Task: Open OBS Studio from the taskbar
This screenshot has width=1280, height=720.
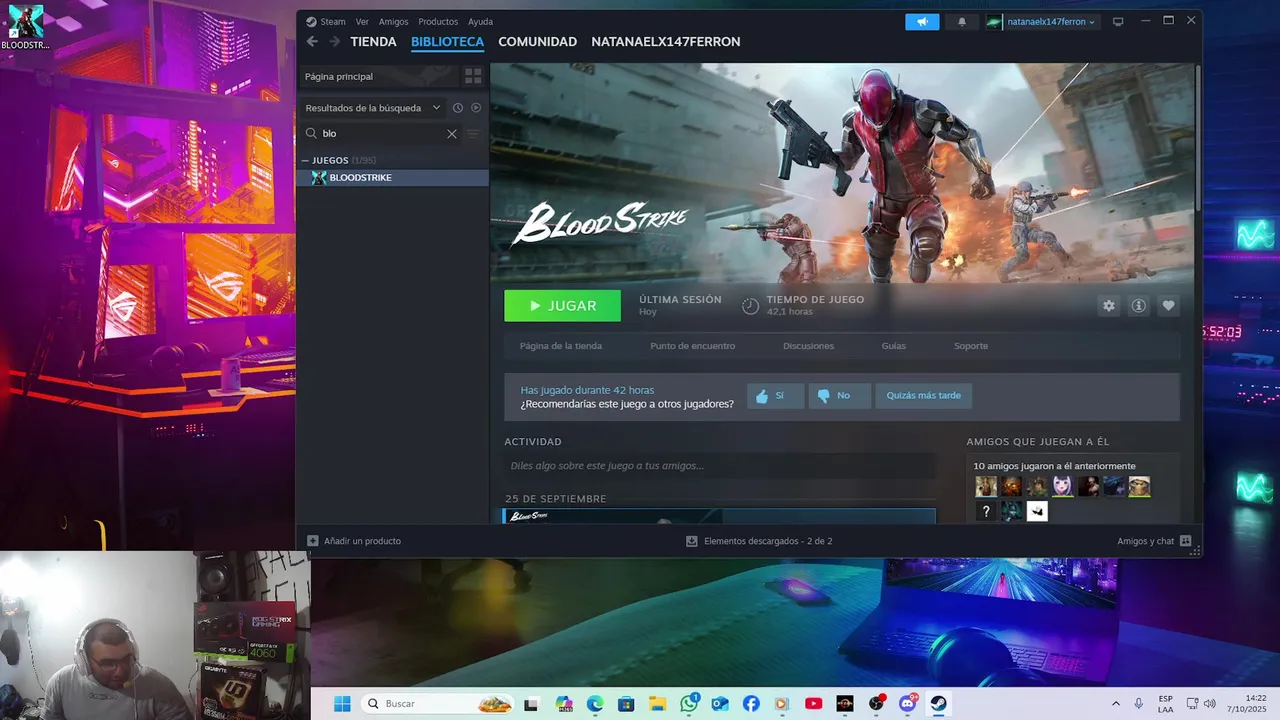Action: click(876, 704)
